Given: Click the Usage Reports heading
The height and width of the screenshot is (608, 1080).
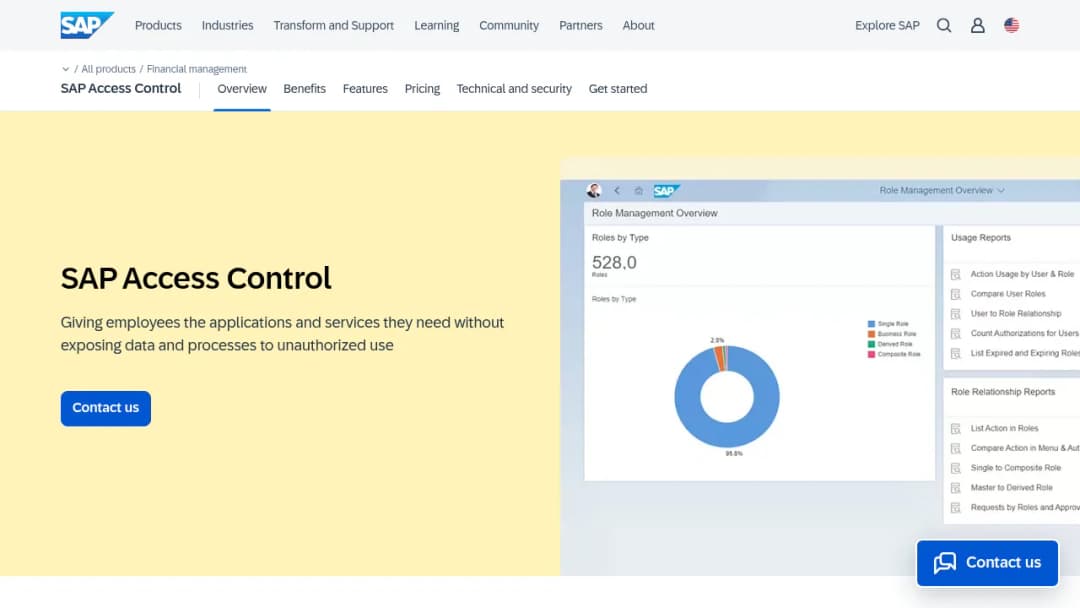Looking at the screenshot, I should click(x=981, y=238).
